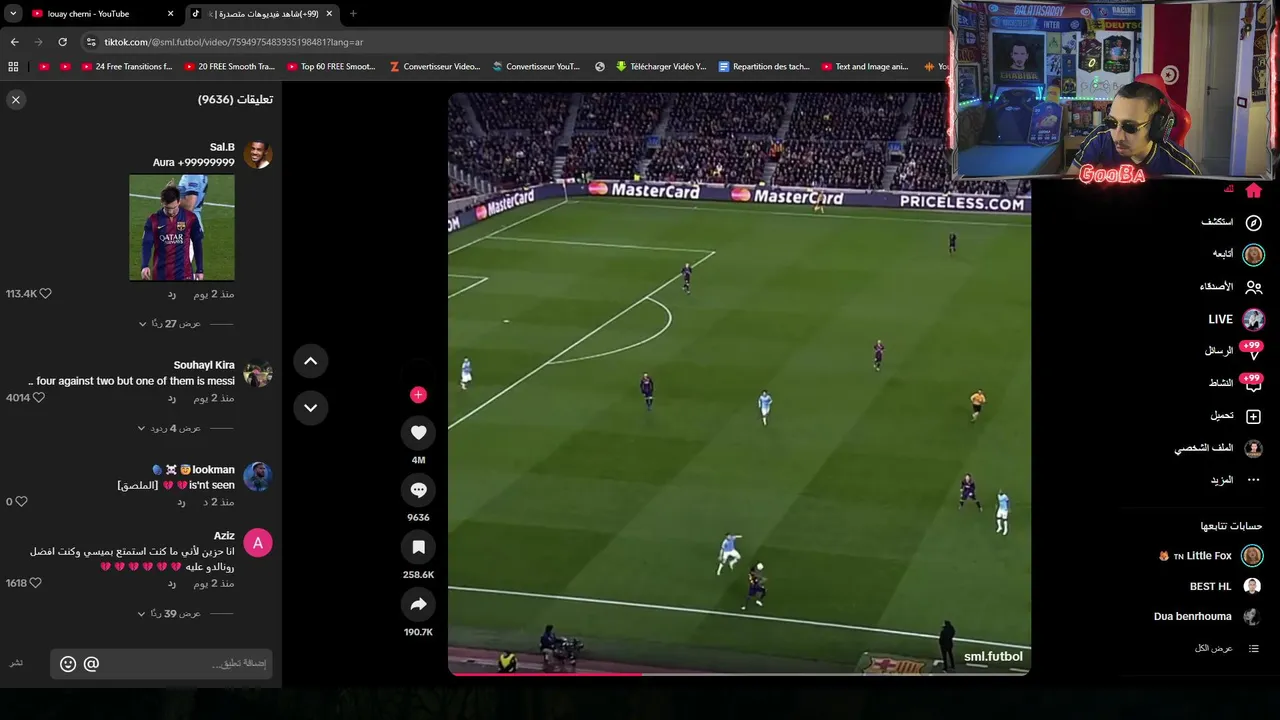
Task: Click the site information icon in address bar
Action: [x=91, y=42]
